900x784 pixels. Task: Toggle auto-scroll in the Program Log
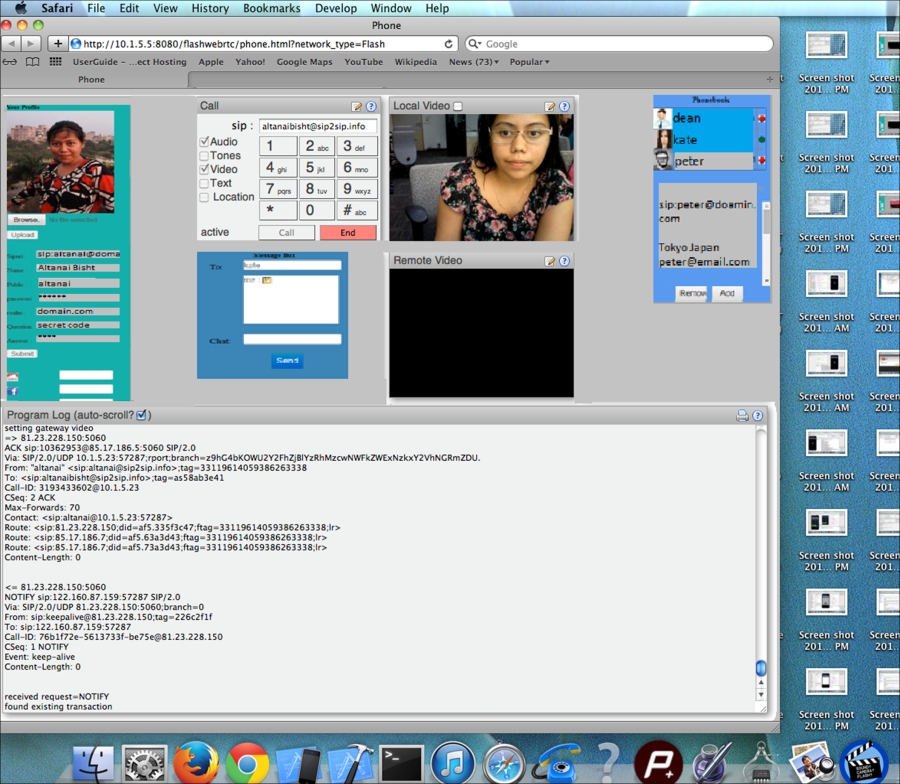point(143,414)
